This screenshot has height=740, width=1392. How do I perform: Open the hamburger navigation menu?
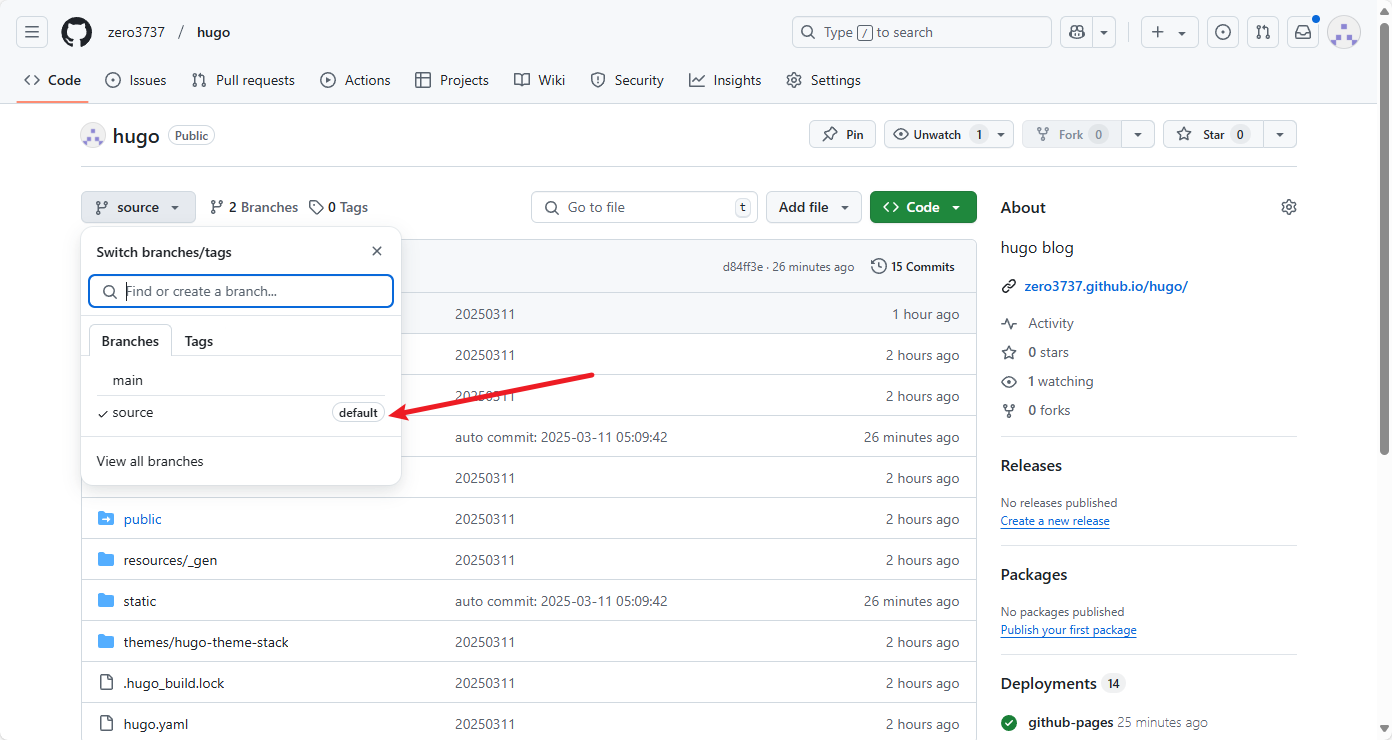click(32, 32)
